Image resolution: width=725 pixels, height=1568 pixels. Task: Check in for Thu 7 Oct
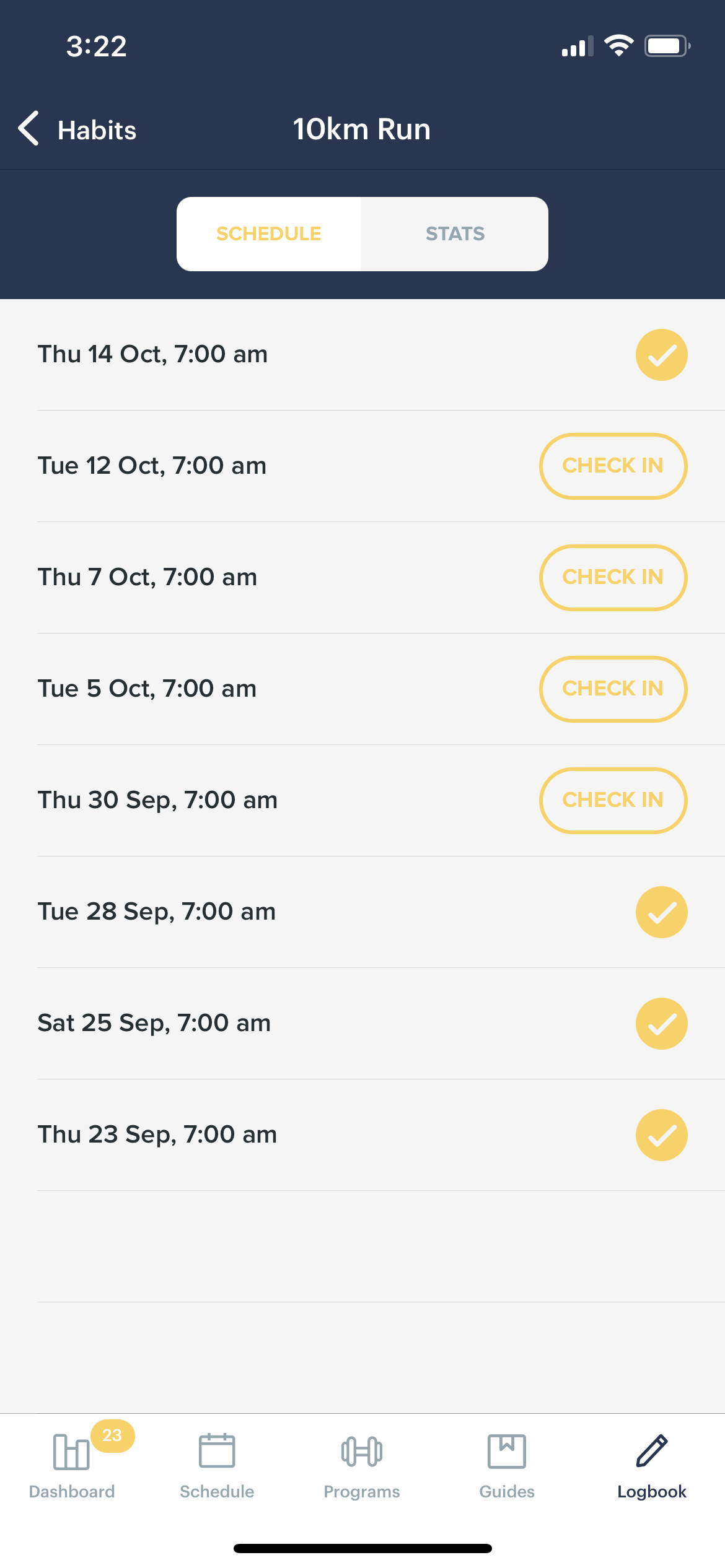click(613, 578)
